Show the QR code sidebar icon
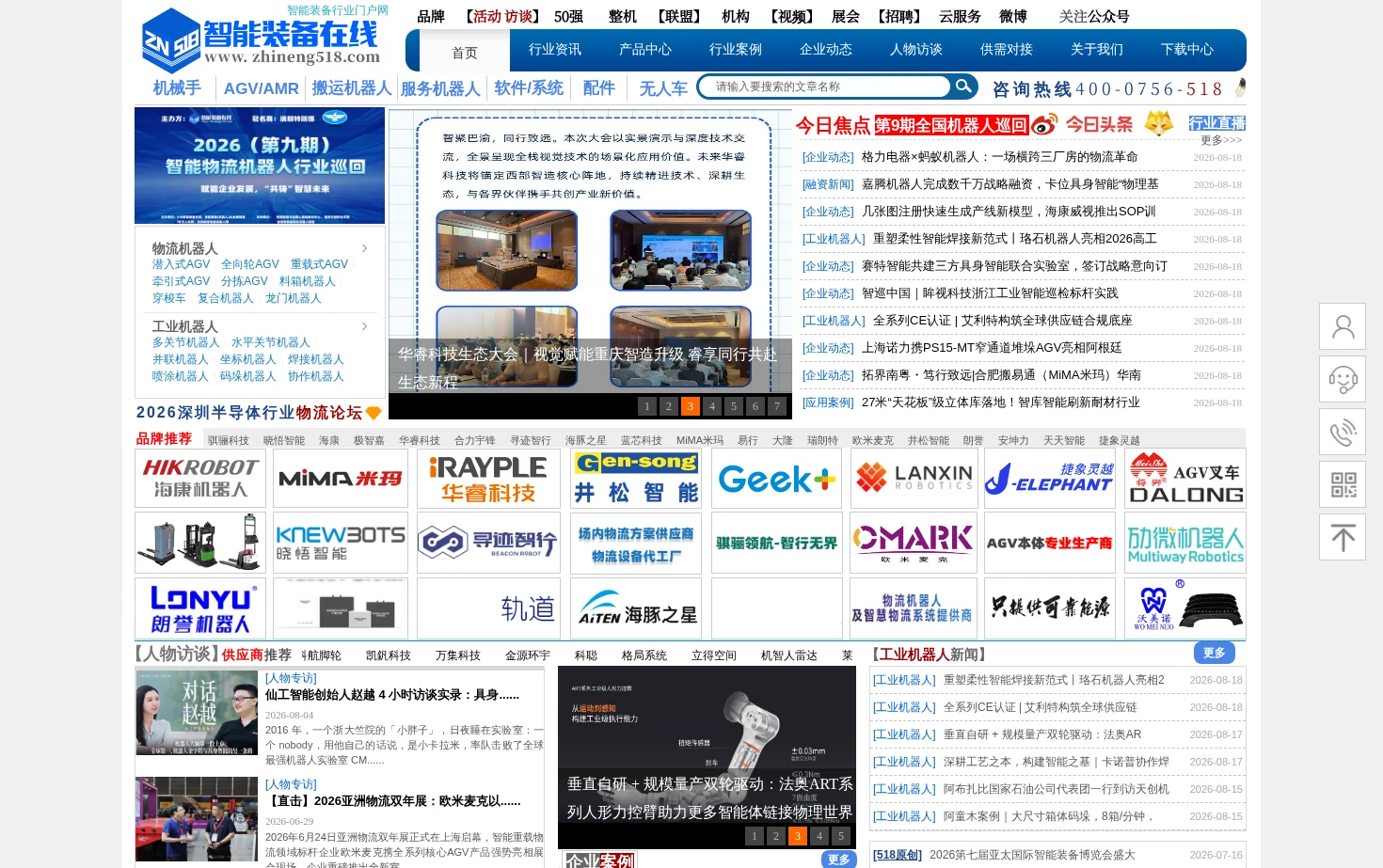Viewport: 1383px width, 868px height. point(1343,484)
